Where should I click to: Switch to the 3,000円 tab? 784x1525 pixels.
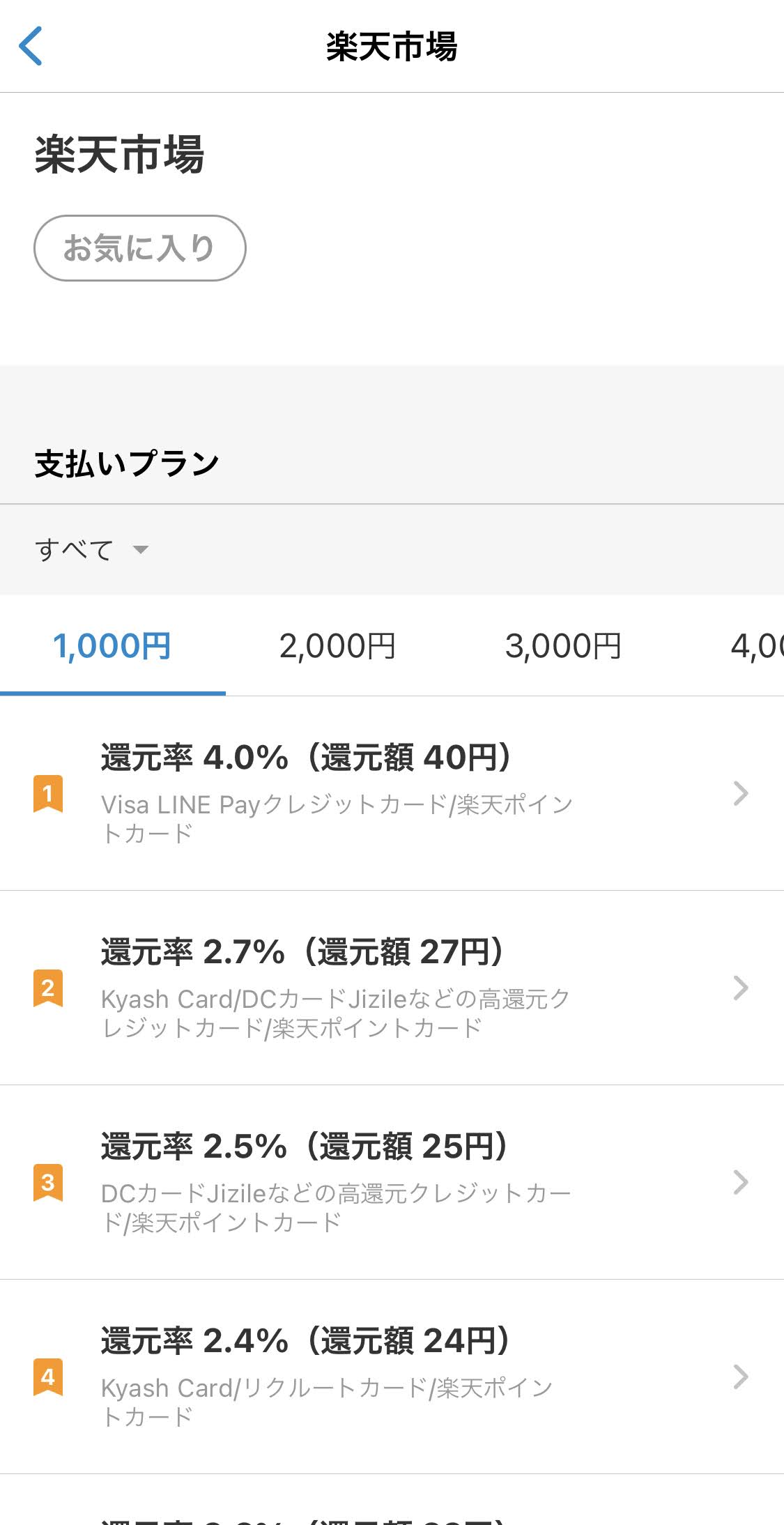(563, 646)
